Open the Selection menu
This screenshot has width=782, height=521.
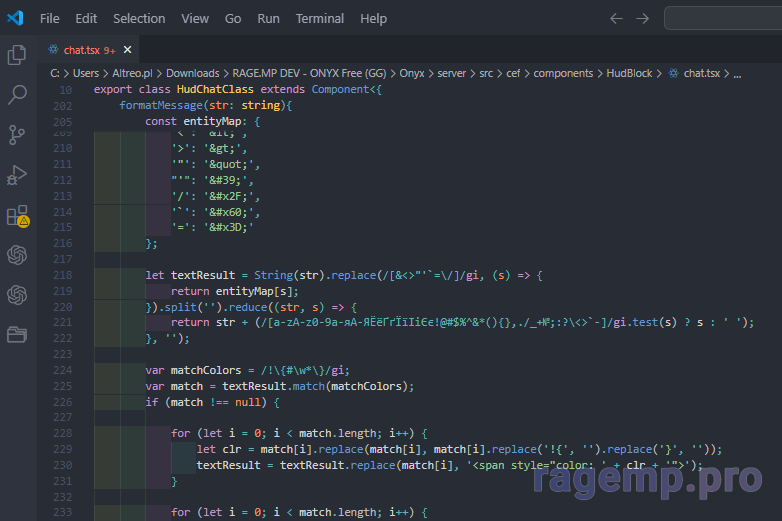point(139,18)
